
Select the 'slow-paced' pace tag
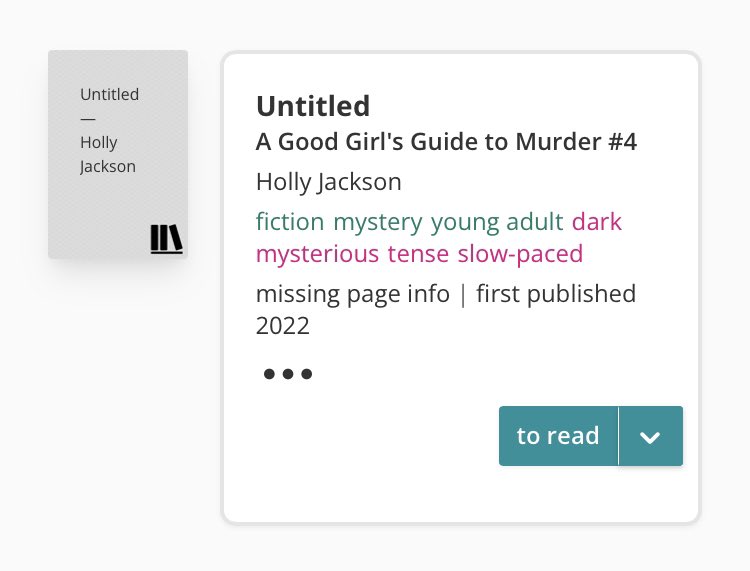tap(520, 253)
